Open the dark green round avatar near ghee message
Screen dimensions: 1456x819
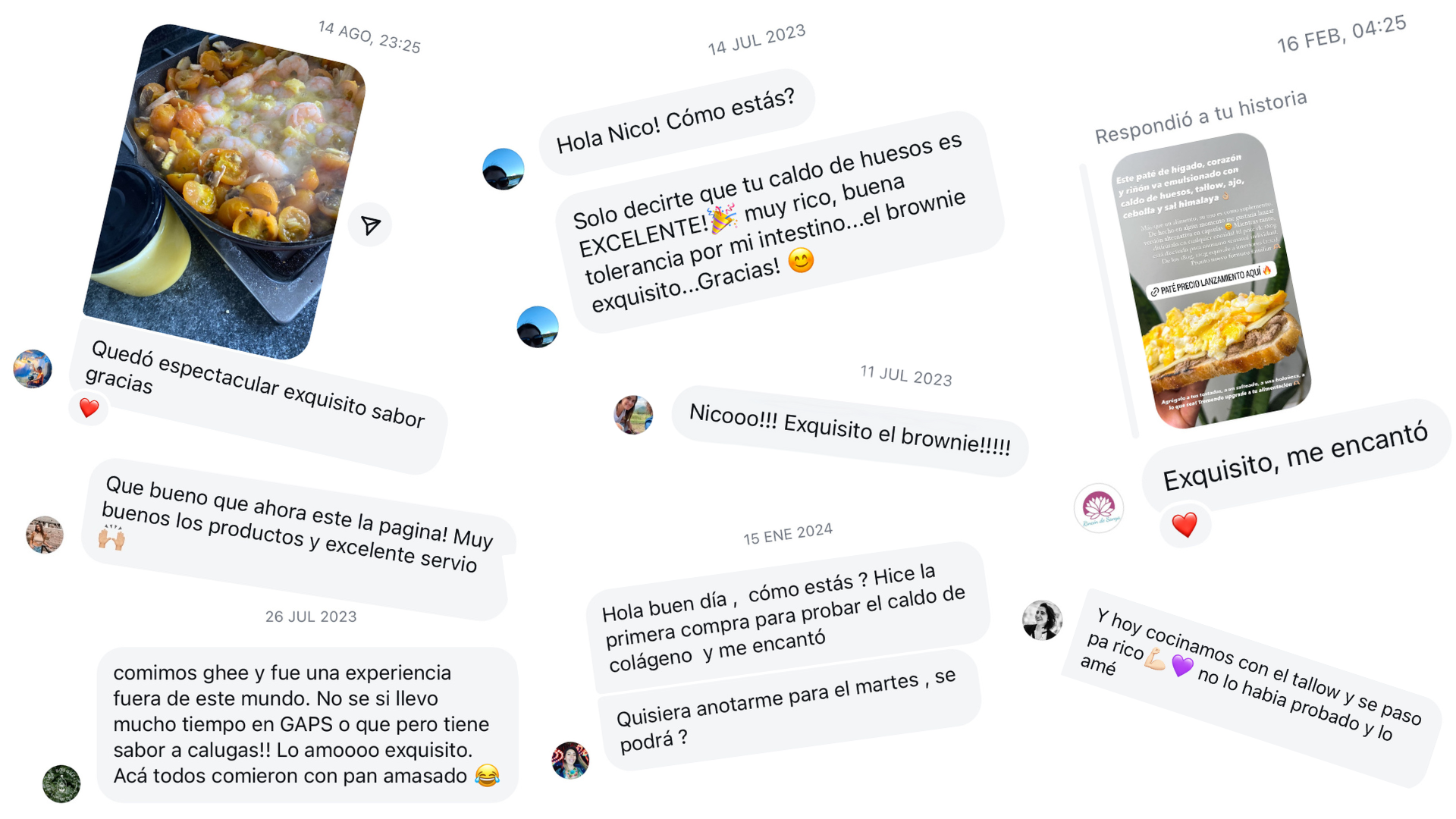point(61,783)
